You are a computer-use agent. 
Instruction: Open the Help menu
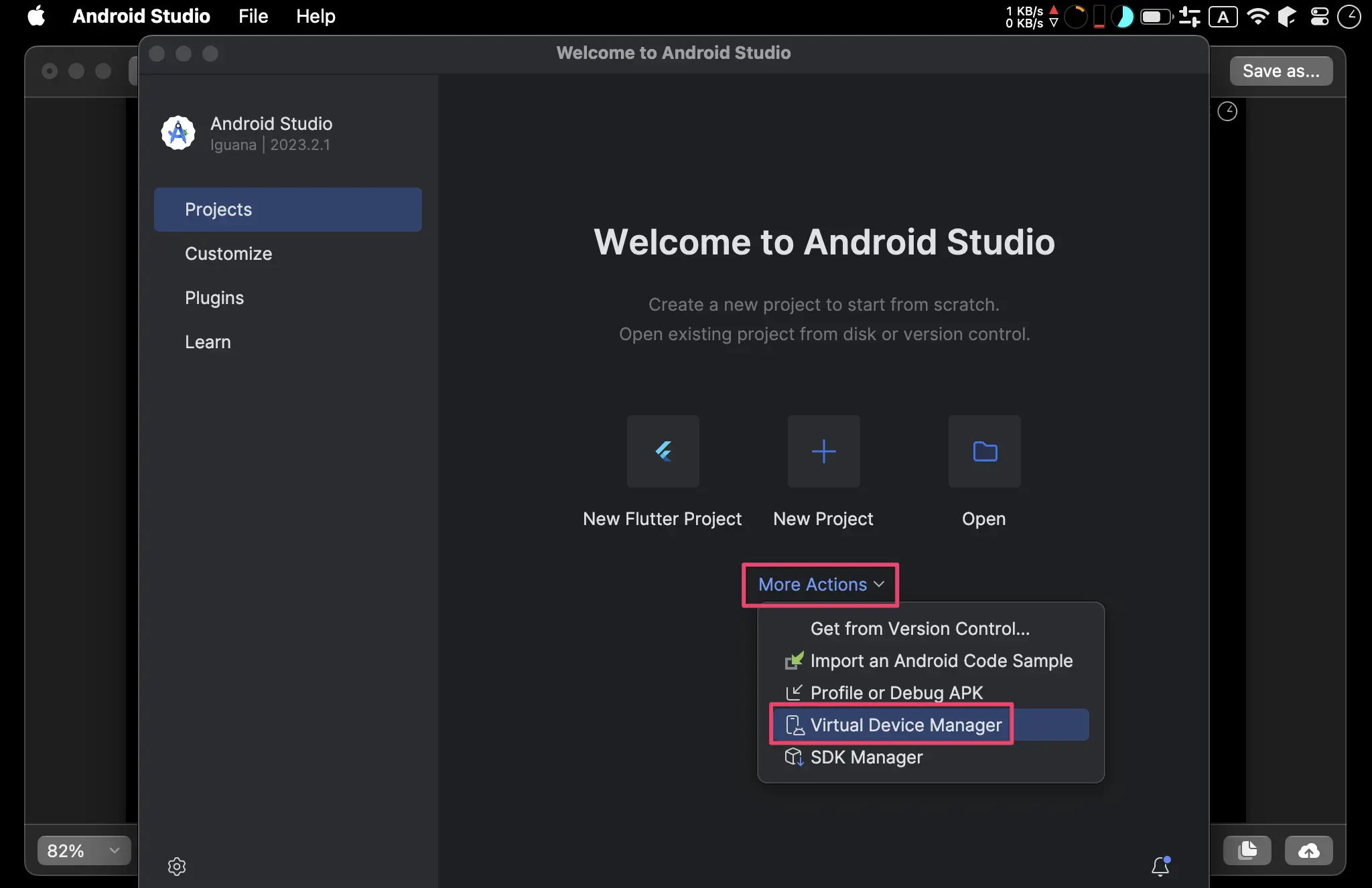click(316, 16)
